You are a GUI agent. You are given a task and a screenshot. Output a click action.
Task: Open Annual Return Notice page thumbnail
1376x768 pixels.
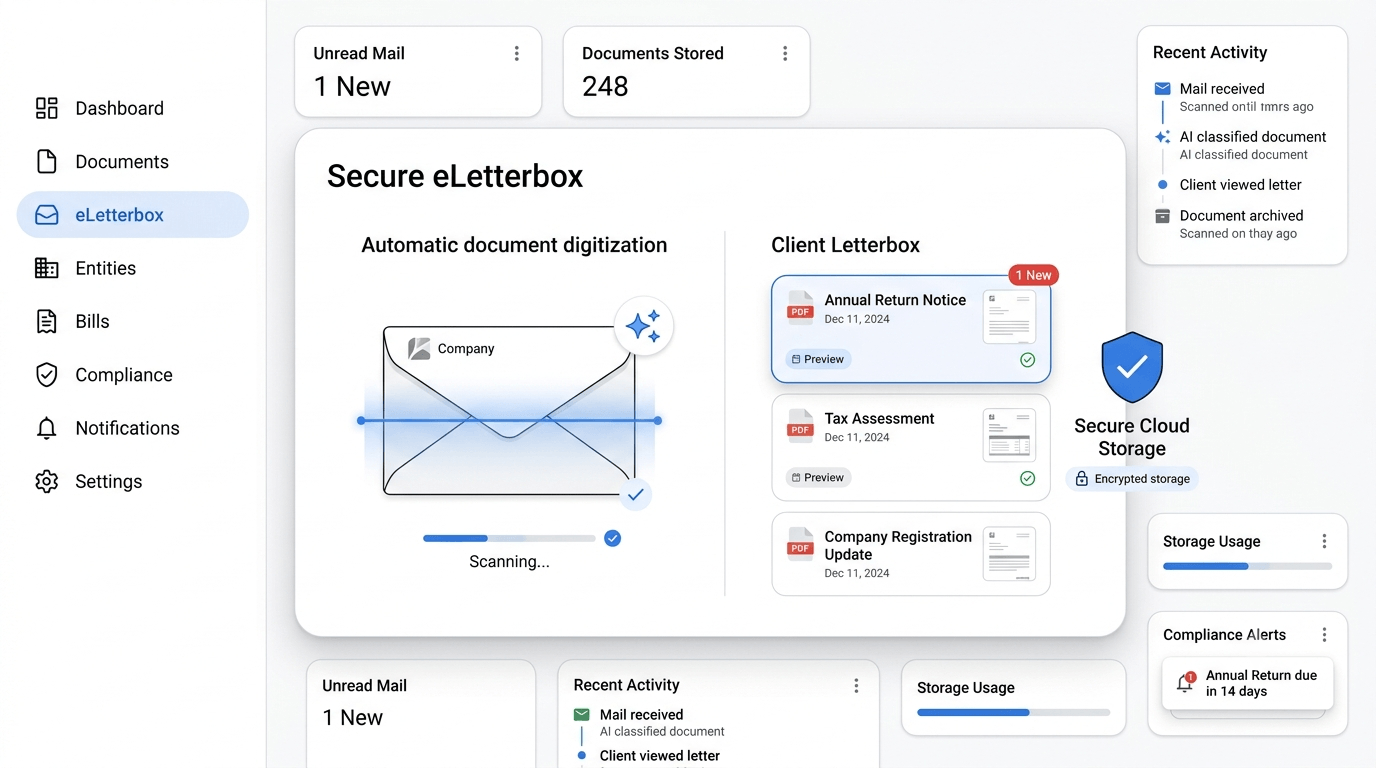(1009, 317)
